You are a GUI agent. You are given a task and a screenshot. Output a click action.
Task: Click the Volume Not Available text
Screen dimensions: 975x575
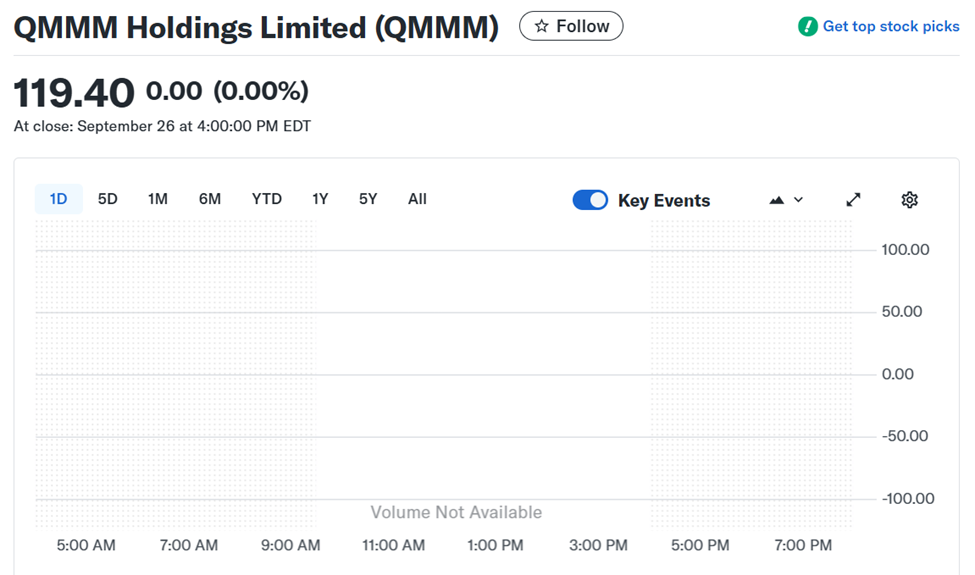(456, 512)
